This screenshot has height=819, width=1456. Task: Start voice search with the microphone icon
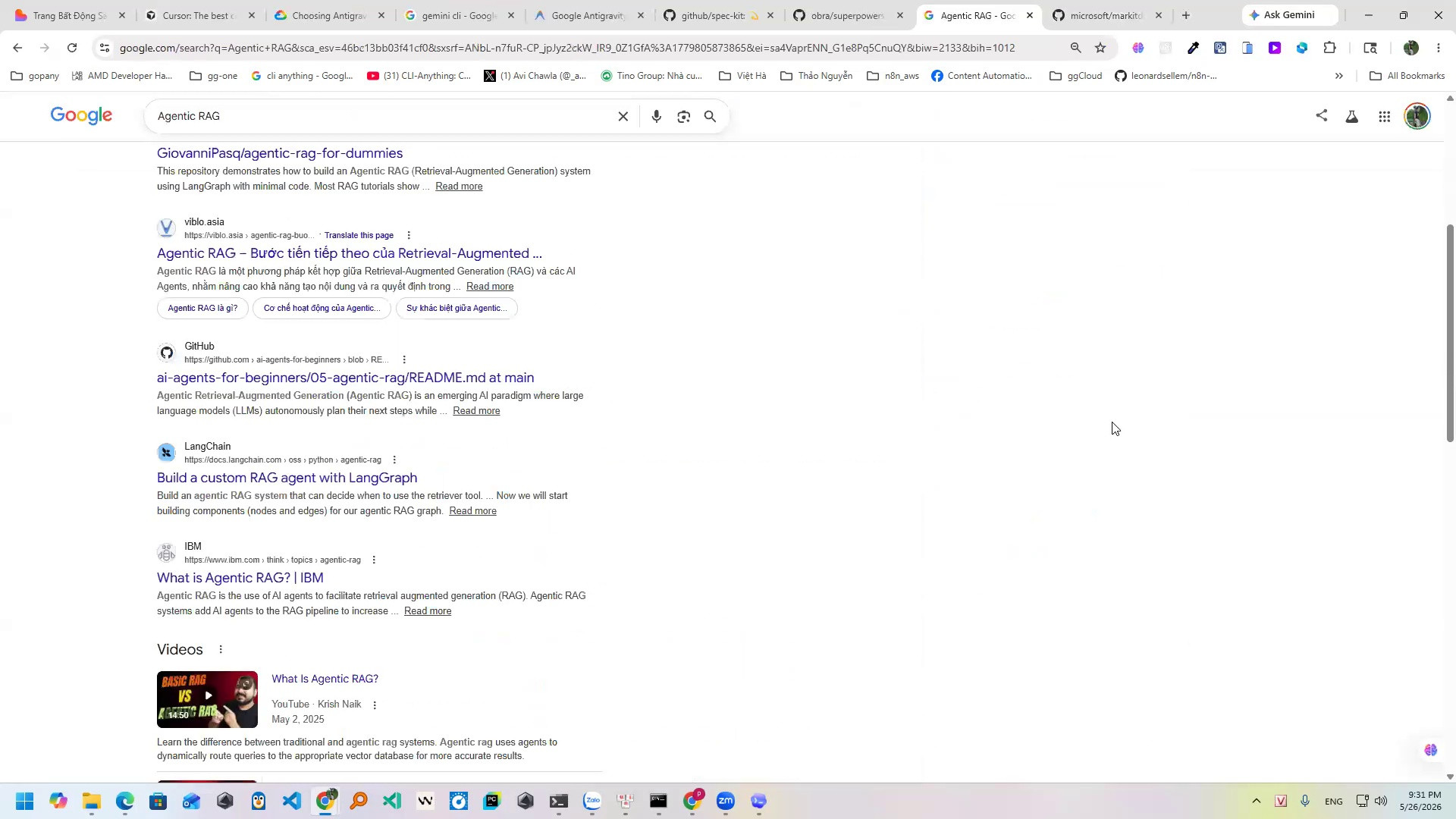(x=657, y=117)
